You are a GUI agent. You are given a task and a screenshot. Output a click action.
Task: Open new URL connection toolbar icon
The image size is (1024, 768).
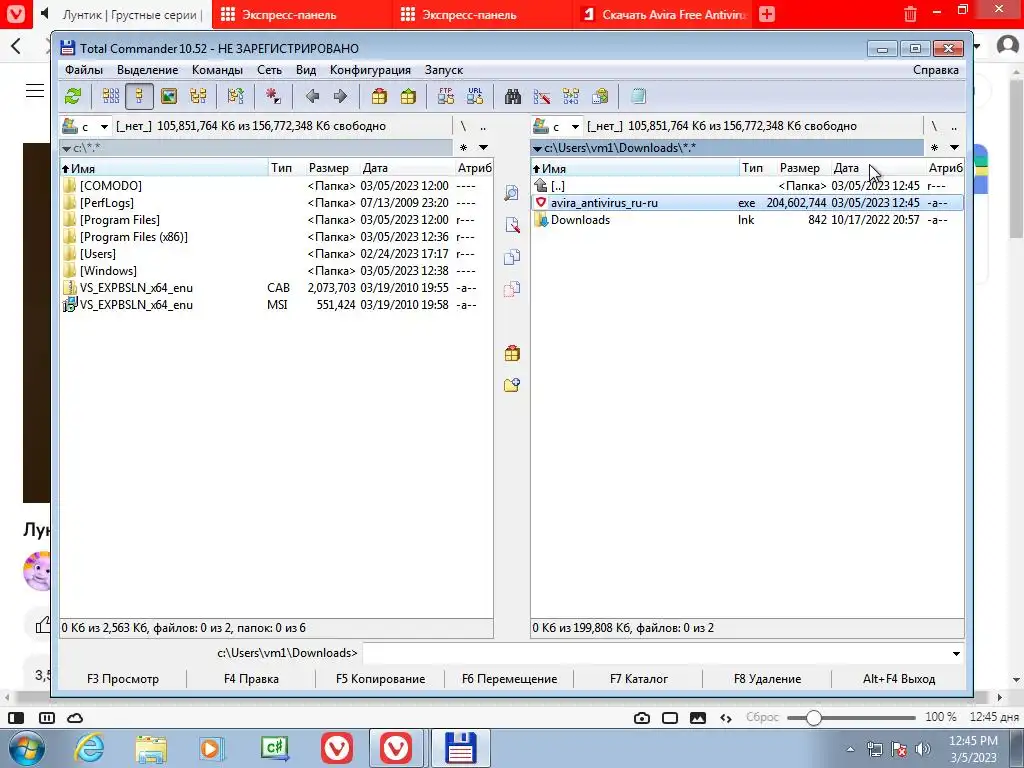[x=475, y=97]
